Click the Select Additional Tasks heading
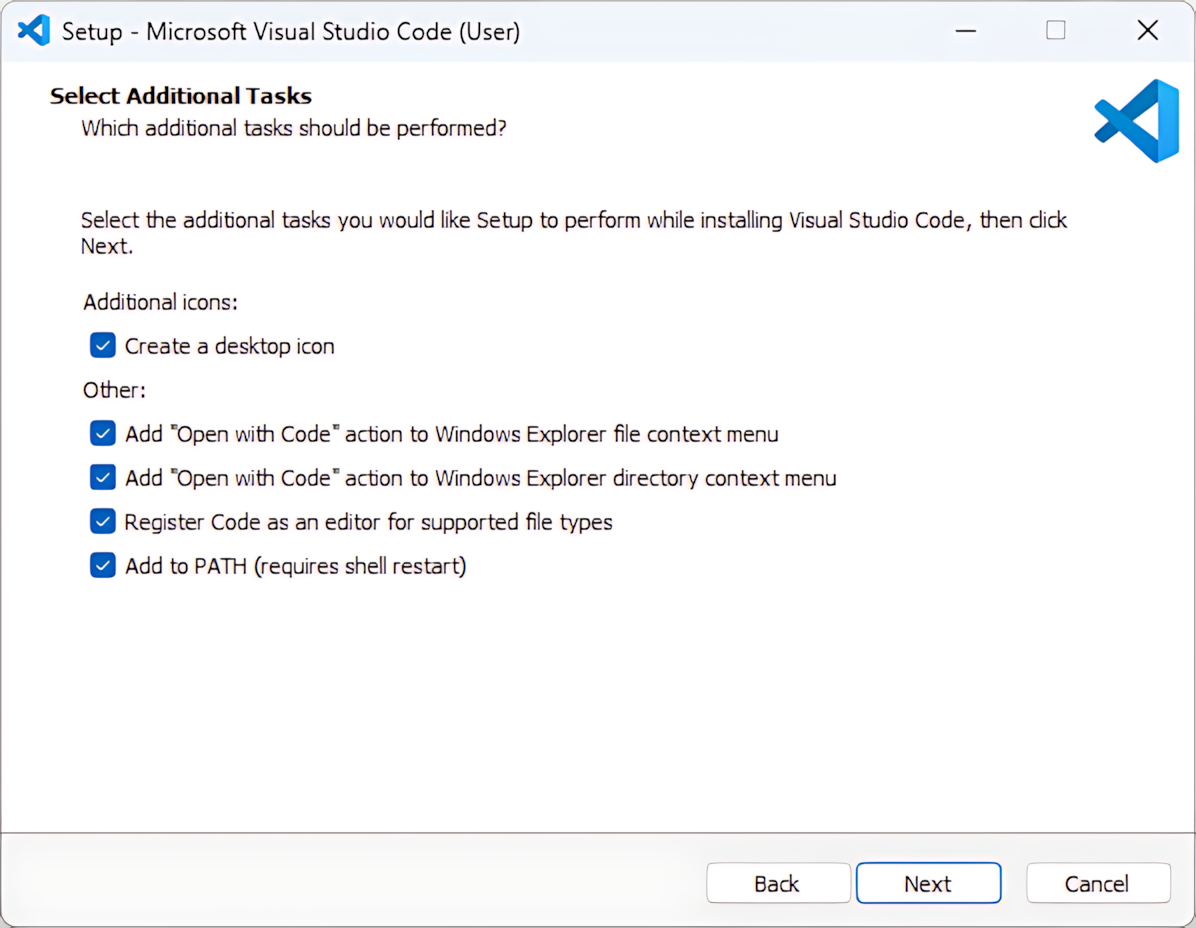 tap(181, 96)
